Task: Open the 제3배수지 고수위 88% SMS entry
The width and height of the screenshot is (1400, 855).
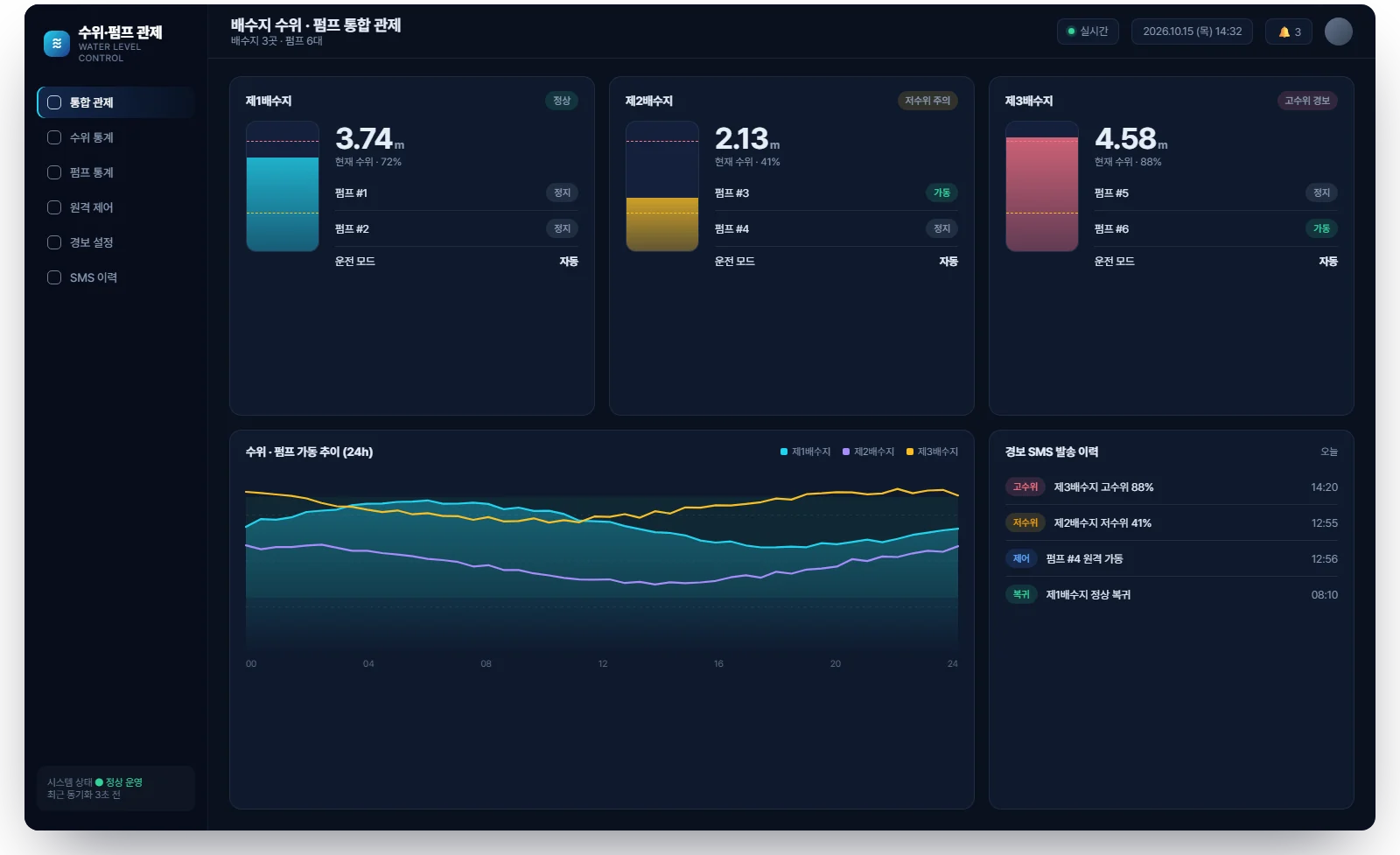Action: tap(1172, 487)
